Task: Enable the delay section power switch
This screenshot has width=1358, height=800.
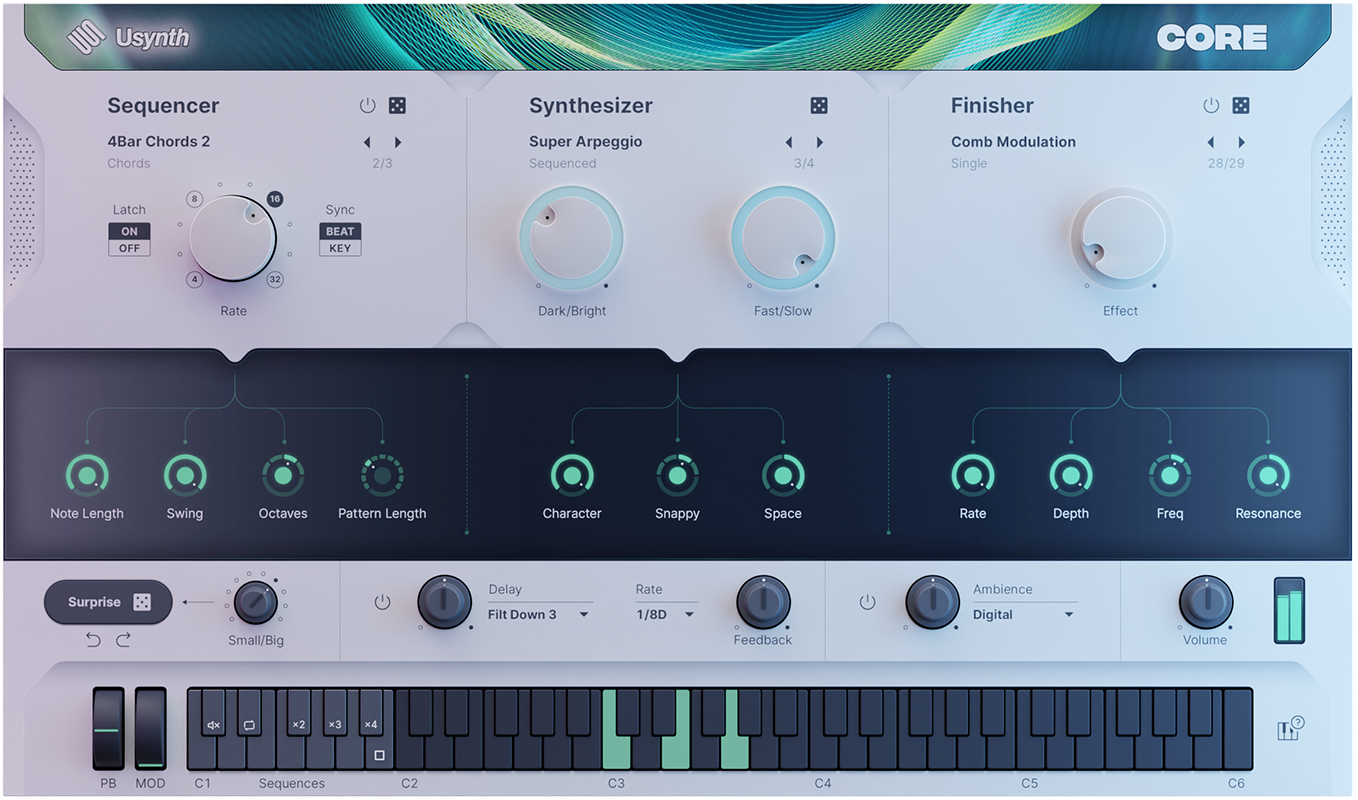Action: pos(382,602)
